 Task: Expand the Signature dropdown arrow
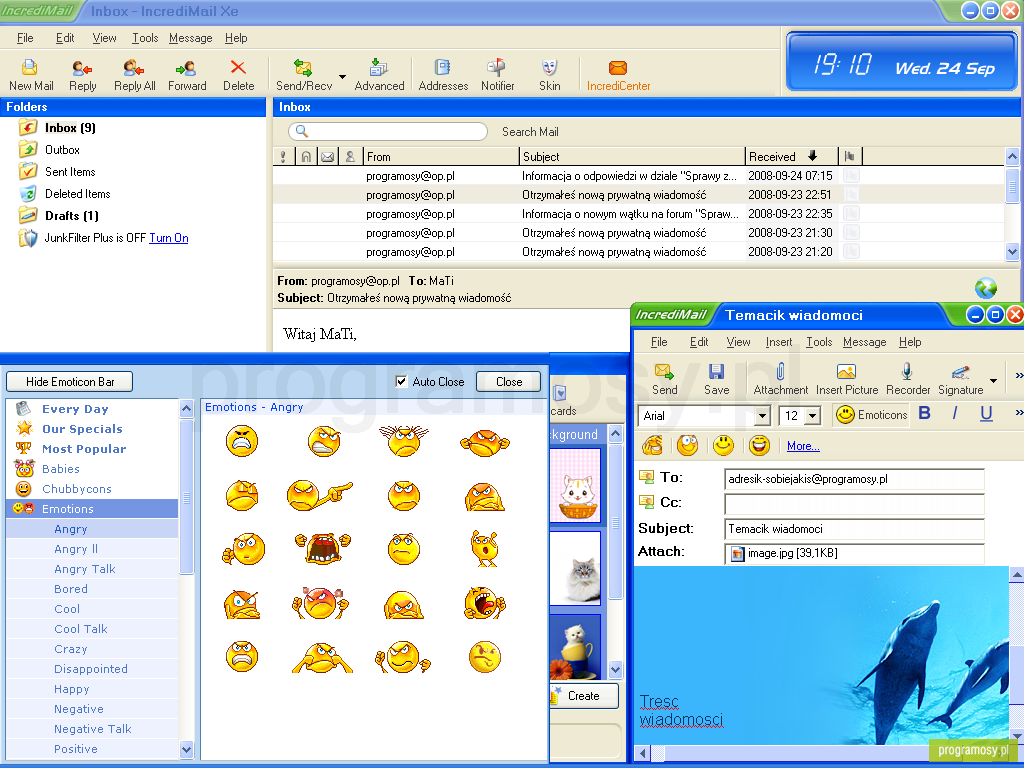tap(993, 381)
